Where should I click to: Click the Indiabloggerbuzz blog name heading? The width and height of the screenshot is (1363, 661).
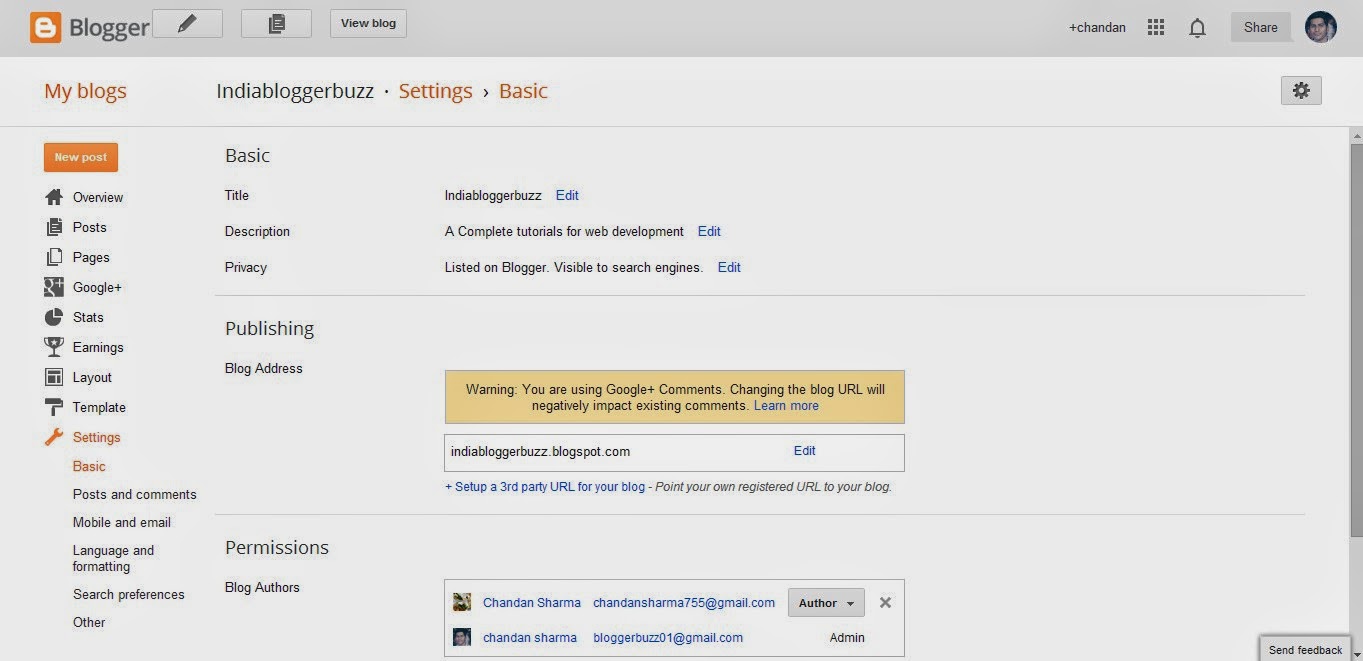coord(295,91)
